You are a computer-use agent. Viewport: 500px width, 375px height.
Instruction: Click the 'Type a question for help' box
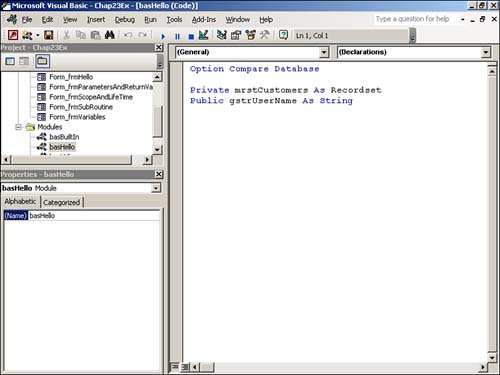click(413, 19)
